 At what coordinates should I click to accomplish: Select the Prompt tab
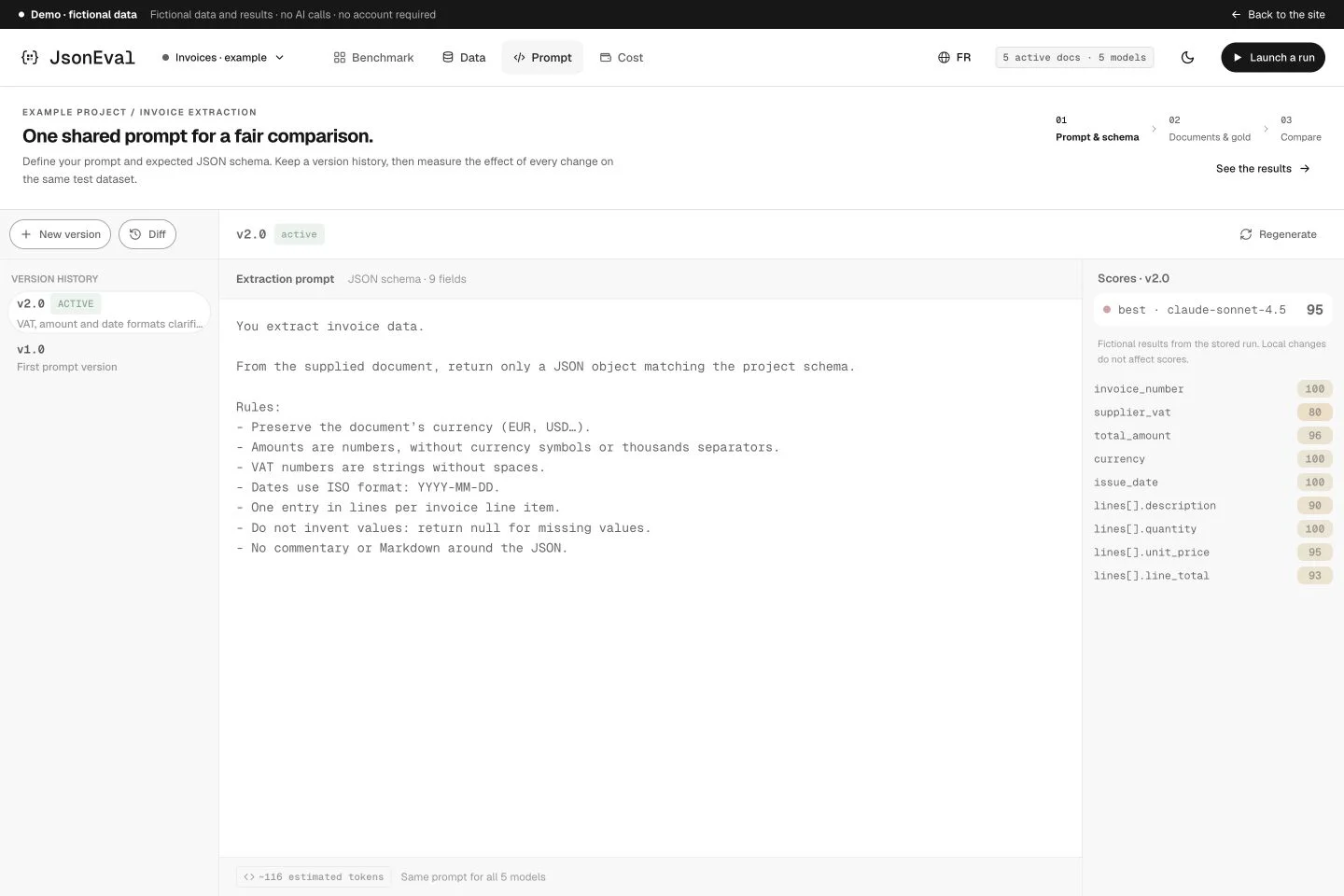click(x=542, y=57)
